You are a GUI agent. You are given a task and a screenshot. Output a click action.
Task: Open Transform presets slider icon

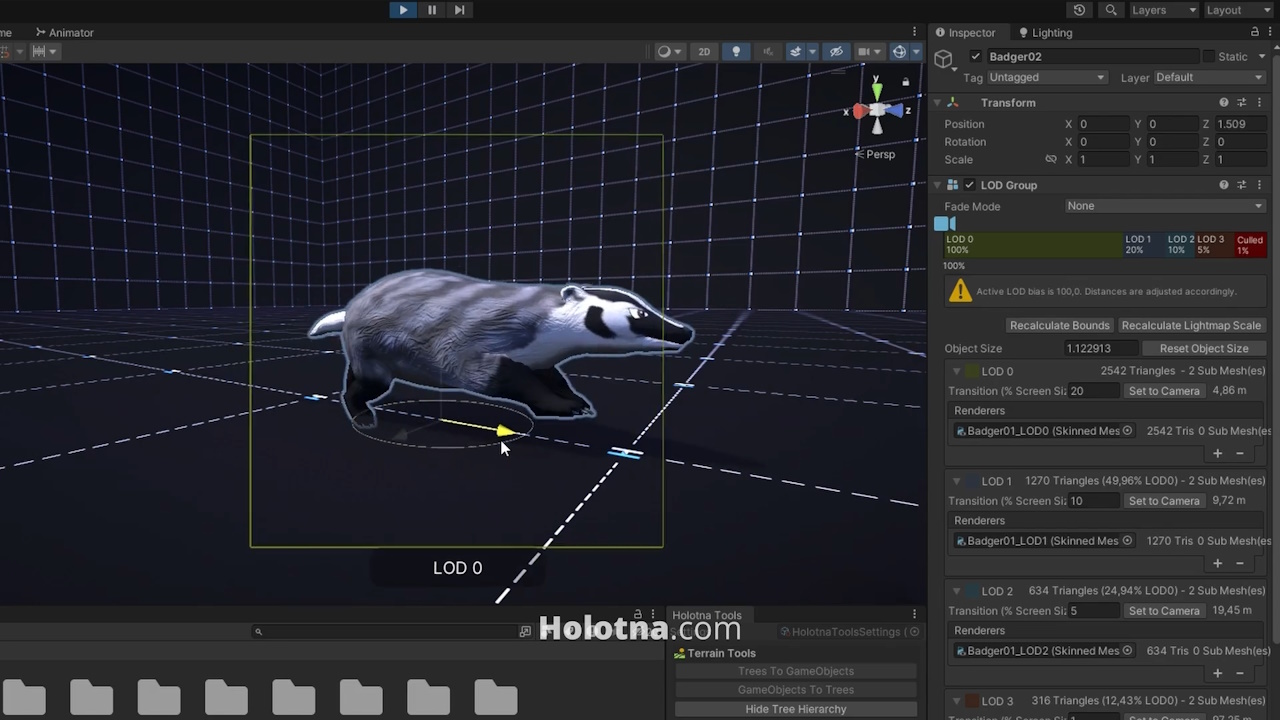pos(1242,103)
